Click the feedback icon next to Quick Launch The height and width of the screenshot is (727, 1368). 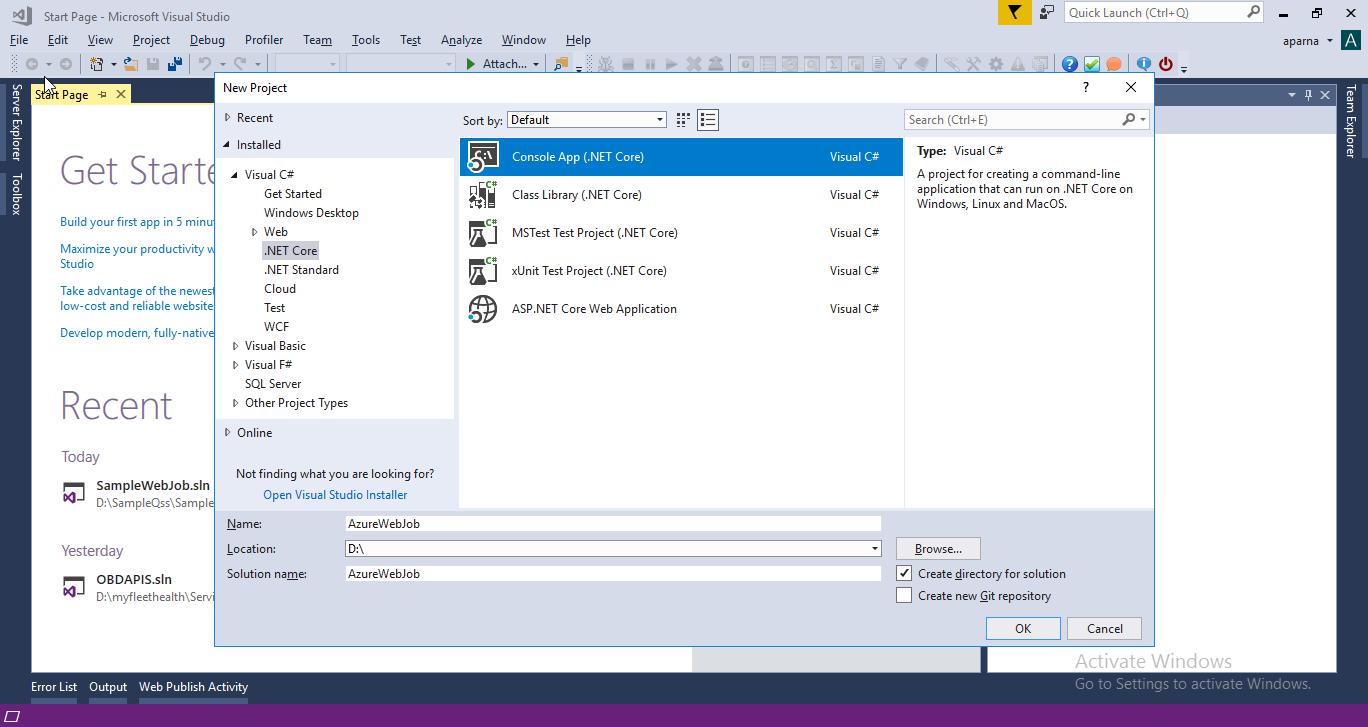[x=1047, y=12]
